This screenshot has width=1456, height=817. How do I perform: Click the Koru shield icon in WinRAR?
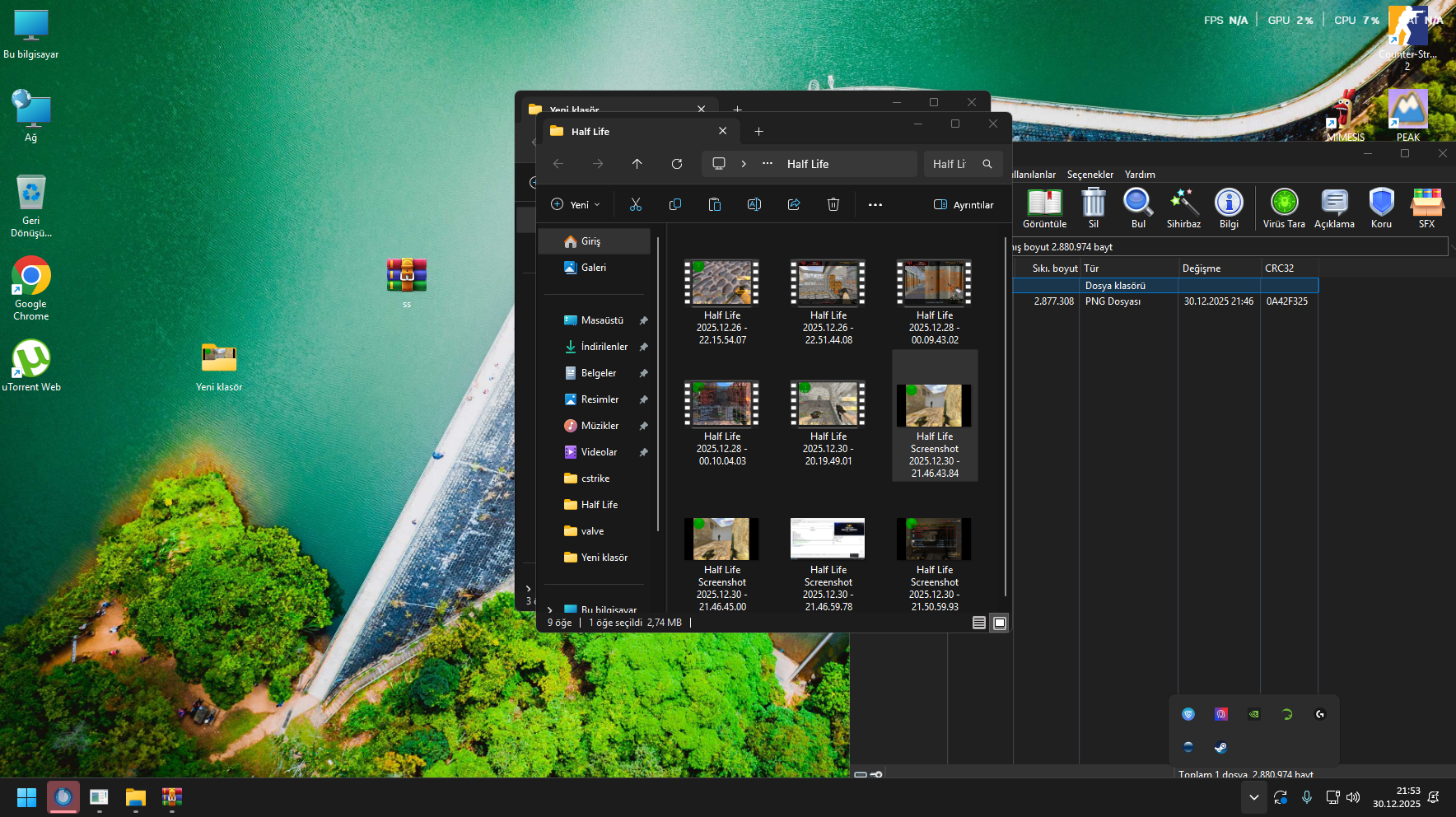(1381, 208)
